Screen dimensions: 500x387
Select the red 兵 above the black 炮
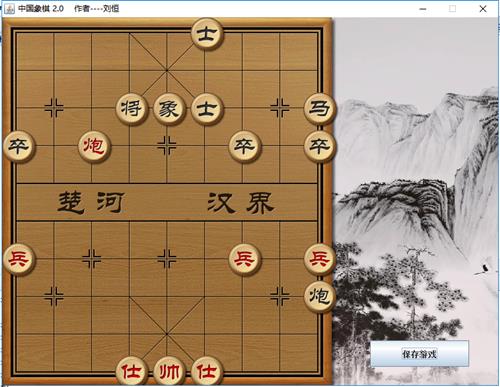[x=319, y=259]
